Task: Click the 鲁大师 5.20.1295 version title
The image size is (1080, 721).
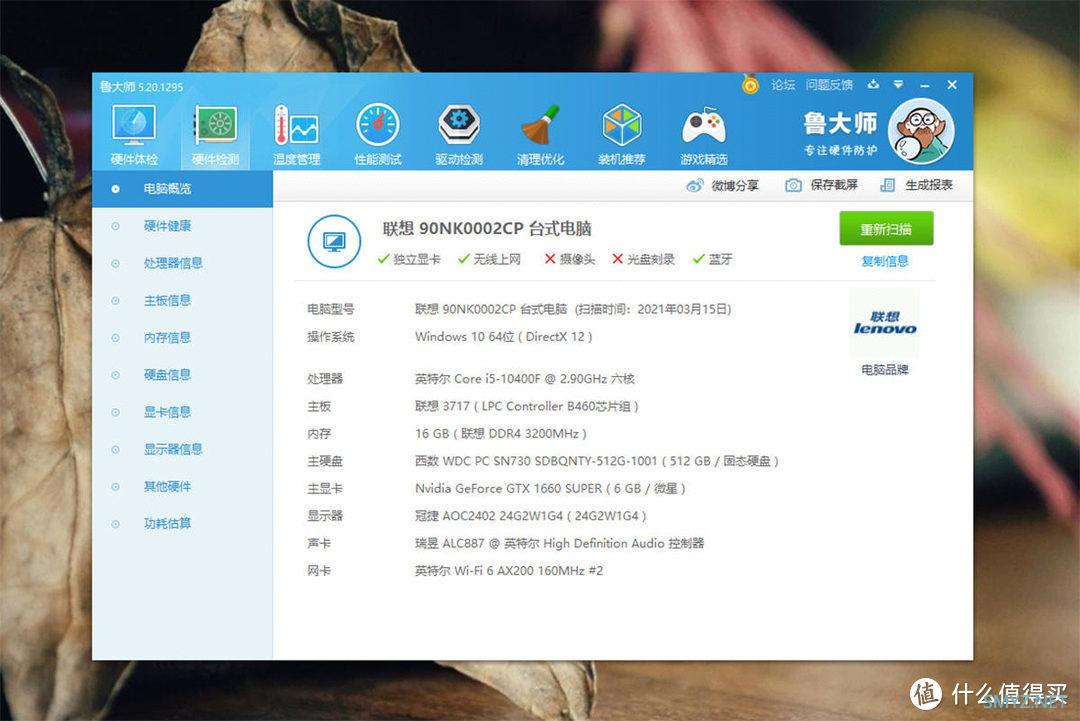Action: [141, 87]
